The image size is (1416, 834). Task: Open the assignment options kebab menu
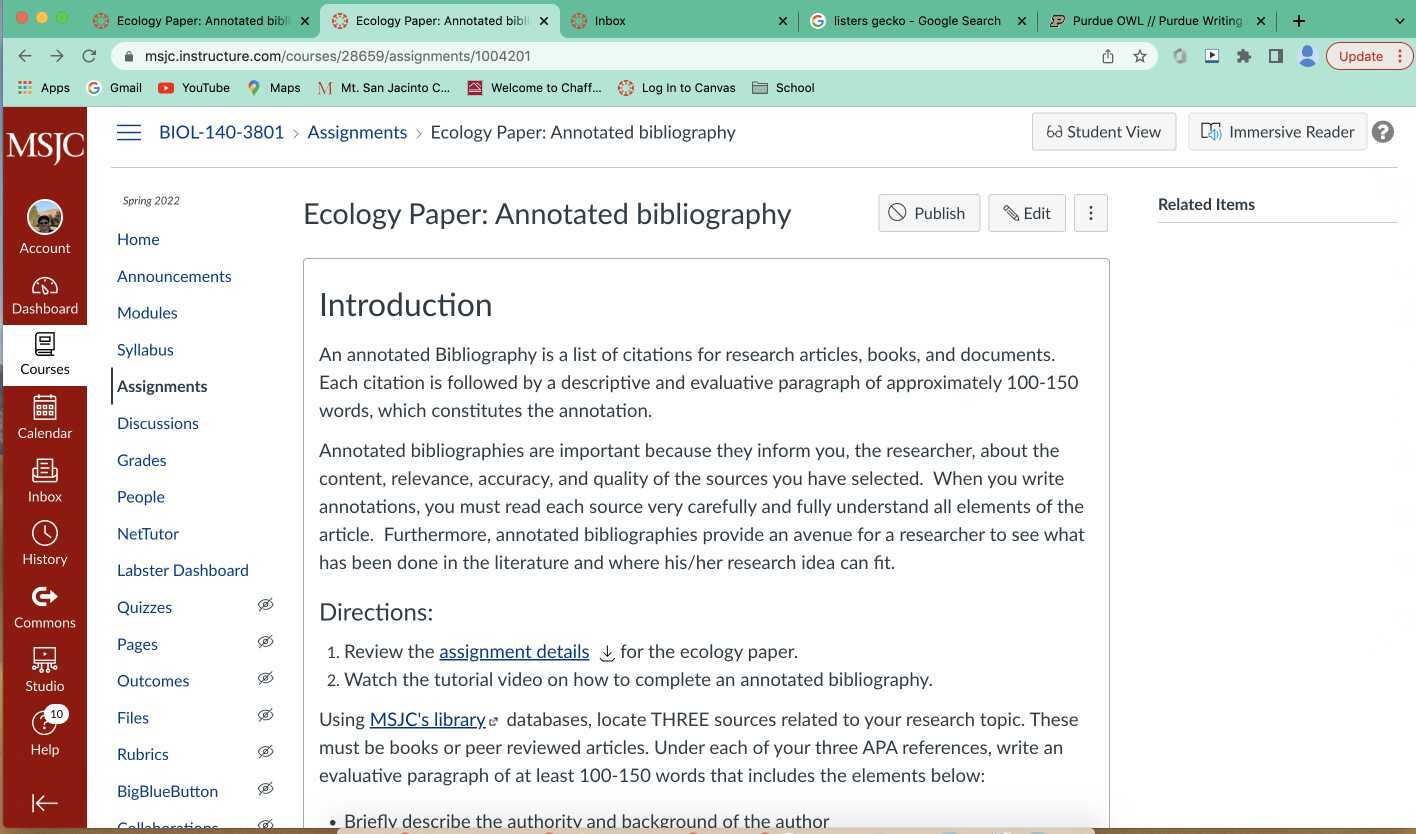[x=1090, y=213]
